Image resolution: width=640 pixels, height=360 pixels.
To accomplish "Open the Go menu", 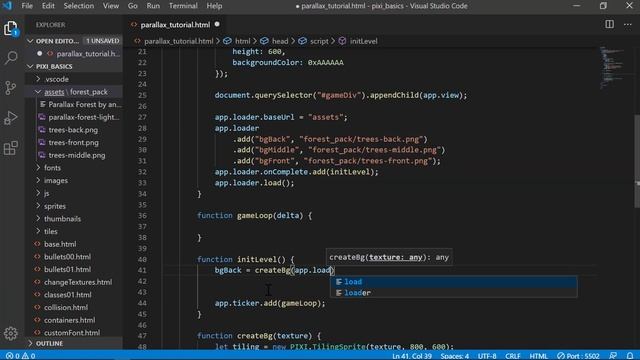I will click(133, 6).
